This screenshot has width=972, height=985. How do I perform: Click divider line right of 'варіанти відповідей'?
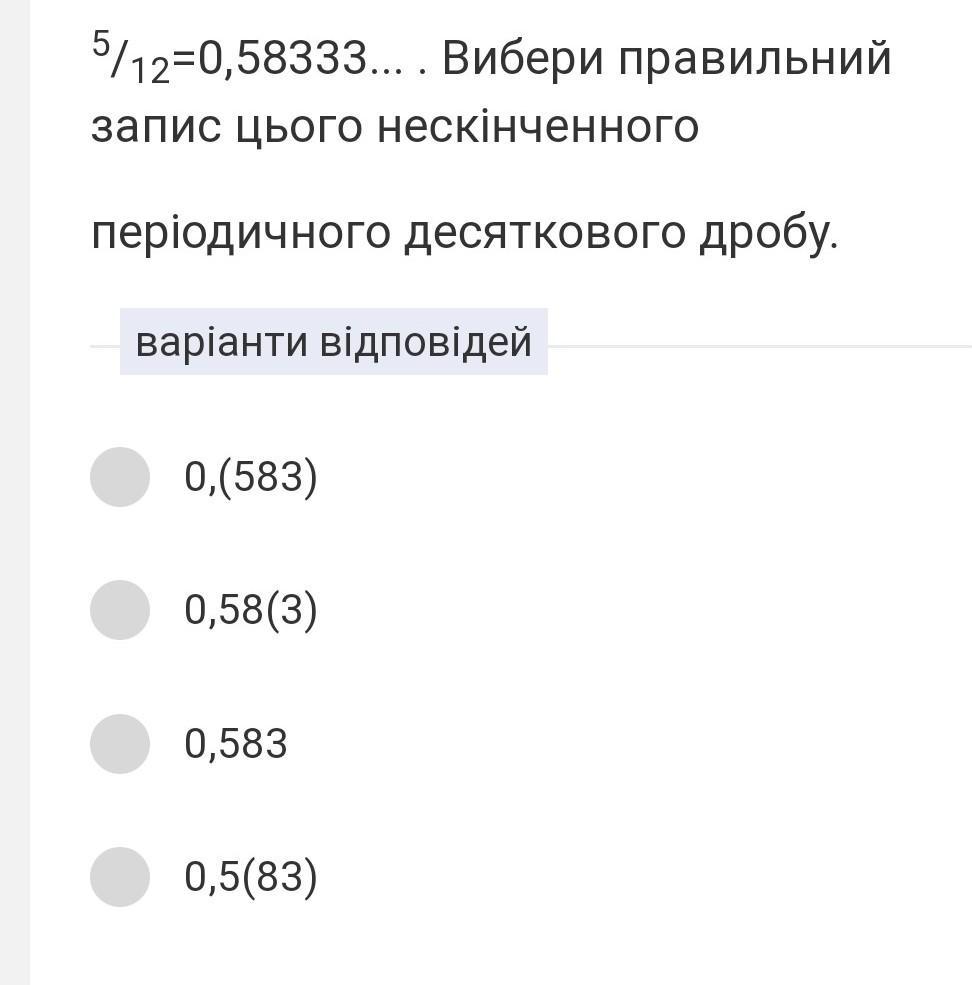tap(760, 346)
